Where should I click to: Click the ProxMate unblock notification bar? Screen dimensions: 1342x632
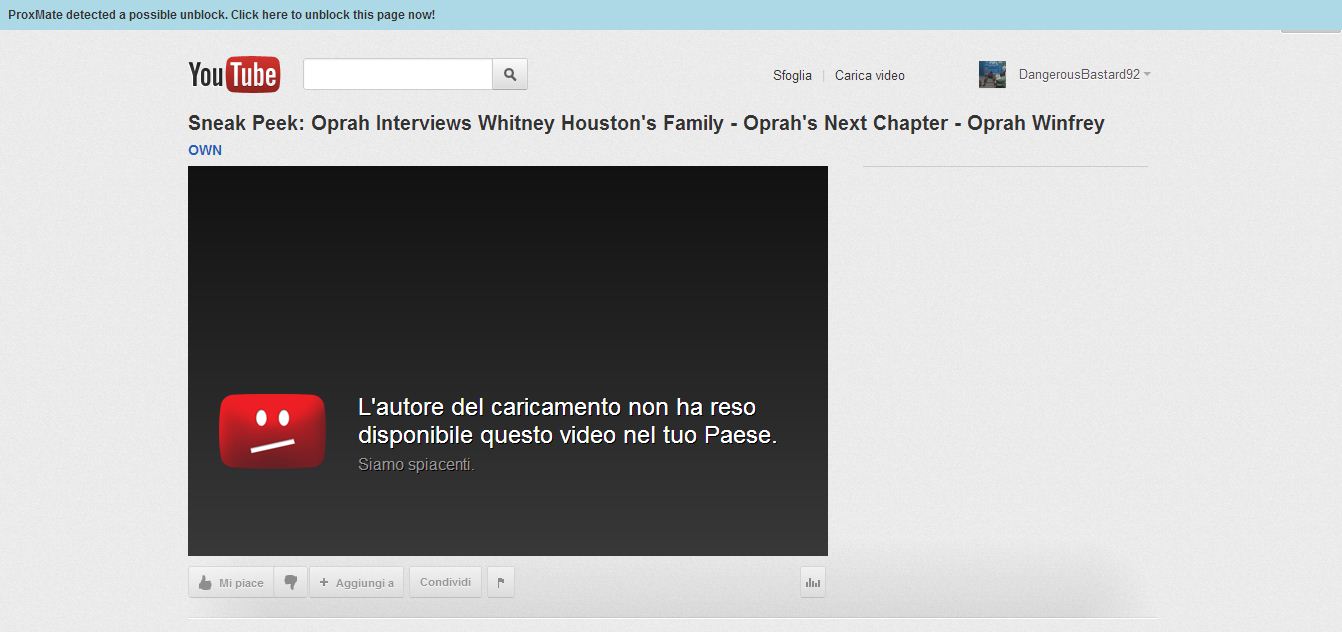click(x=671, y=15)
